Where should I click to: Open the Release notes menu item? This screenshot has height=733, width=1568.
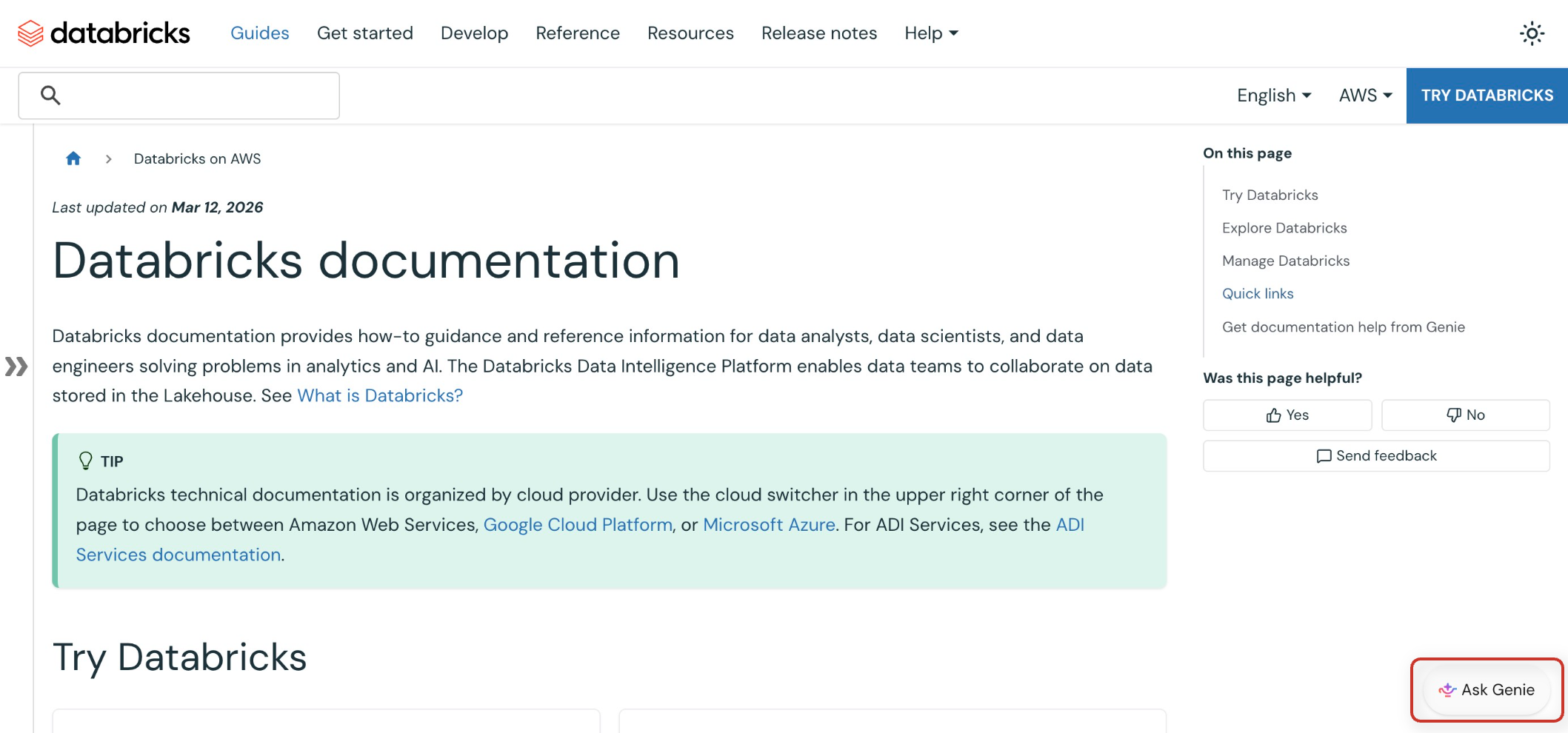pos(818,33)
